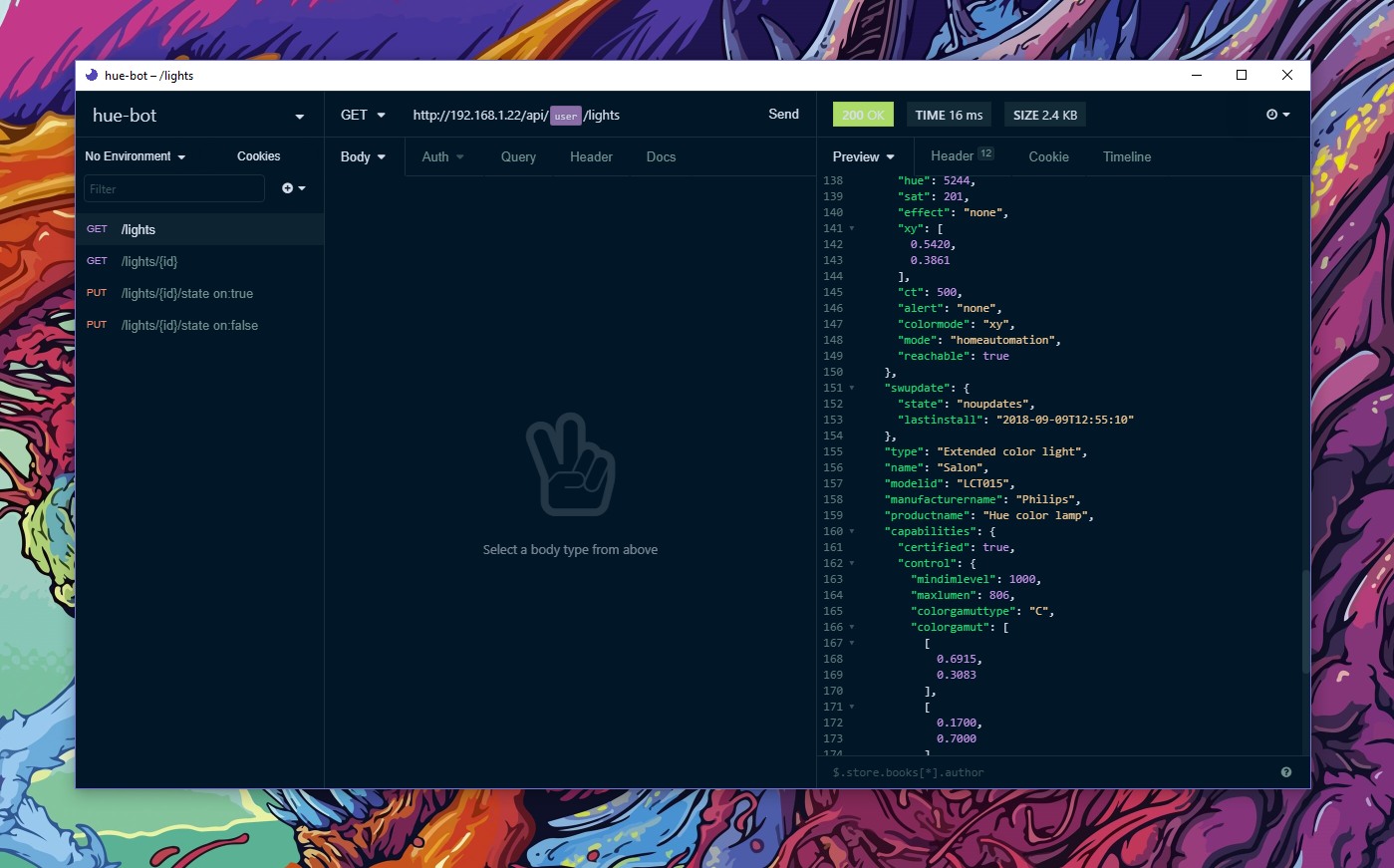Switch to the Timeline tab

(1127, 156)
